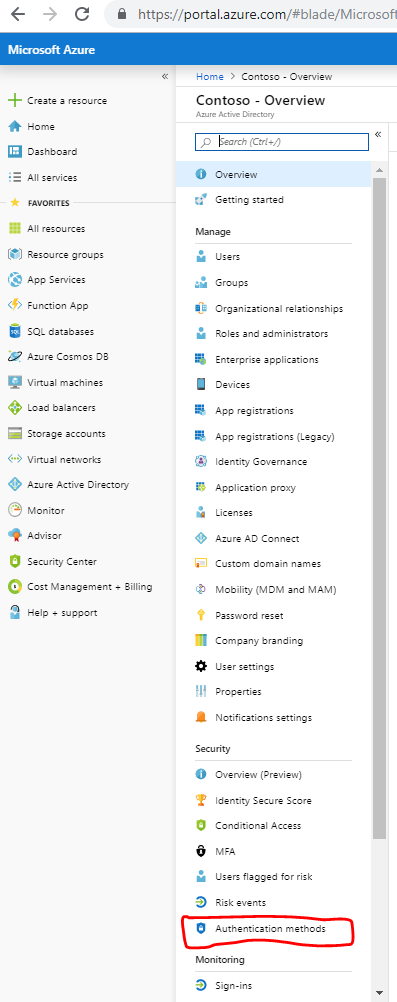Click the Groups people icon
Screen dimensions: 397x1002
201,282
